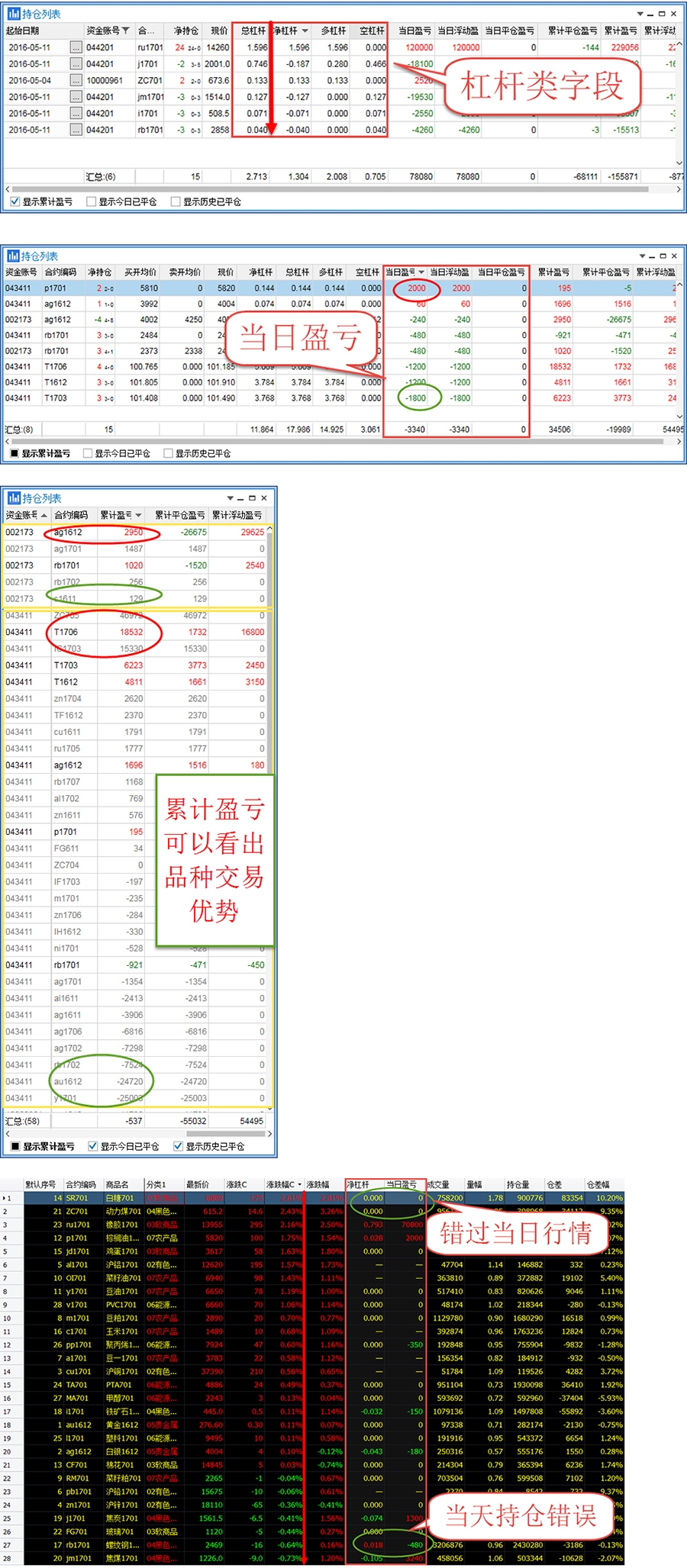The width and height of the screenshot is (687, 1568).
Task: Open ellipsis button in ru1701 row, first panel
Action: [76, 47]
